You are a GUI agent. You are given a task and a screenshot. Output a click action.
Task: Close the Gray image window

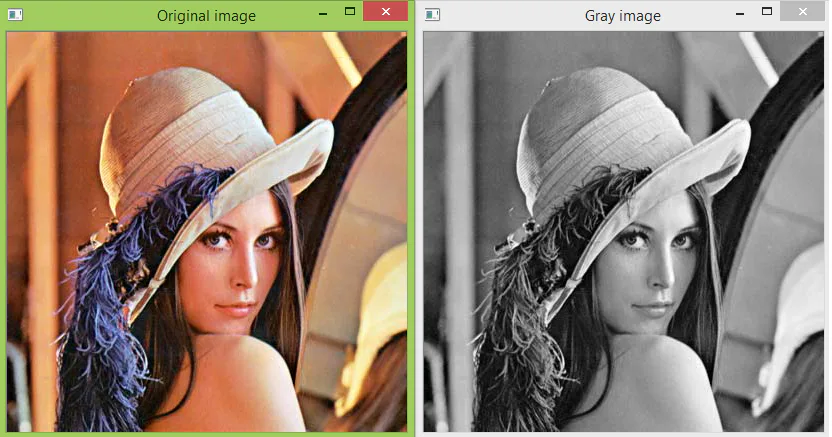point(803,11)
